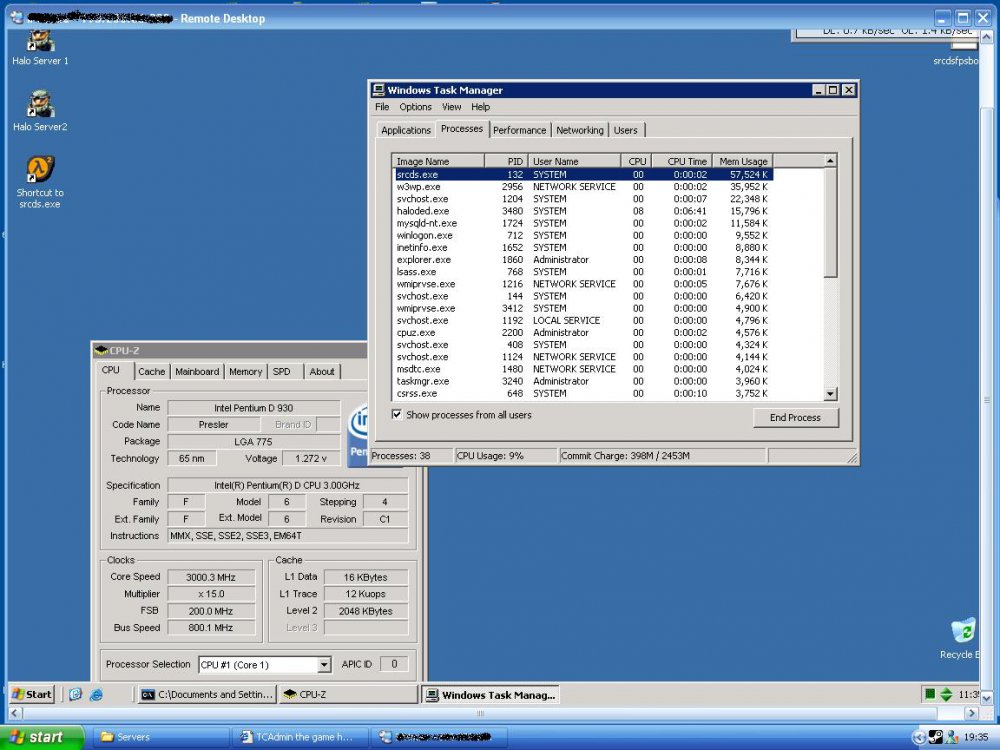Open the Halo Server 1 desktop shortcut
This screenshot has height=750, width=1000.
40,42
